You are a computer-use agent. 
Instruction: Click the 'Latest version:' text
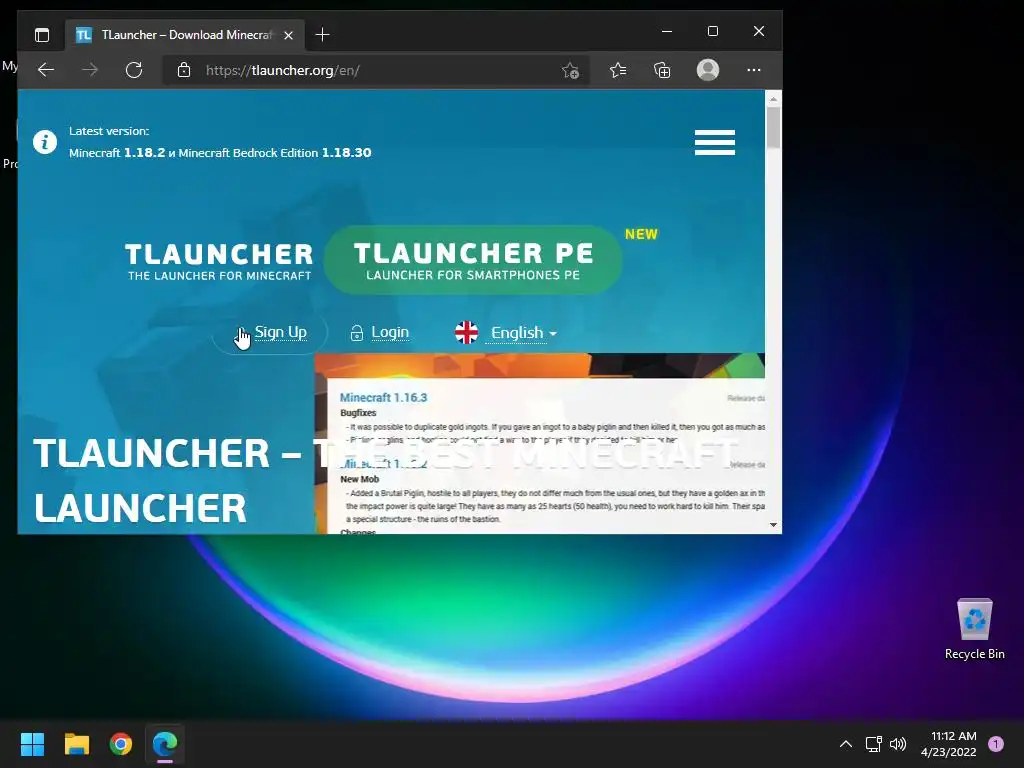pos(109,131)
